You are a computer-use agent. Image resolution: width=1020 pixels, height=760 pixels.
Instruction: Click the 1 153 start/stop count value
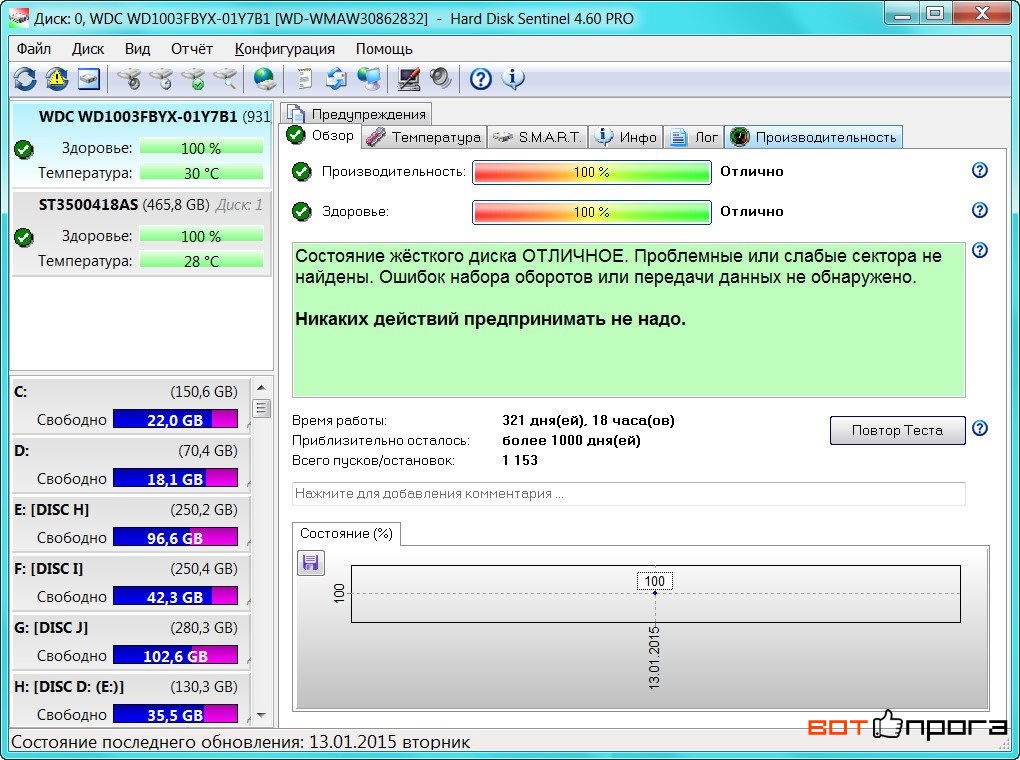[520, 461]
